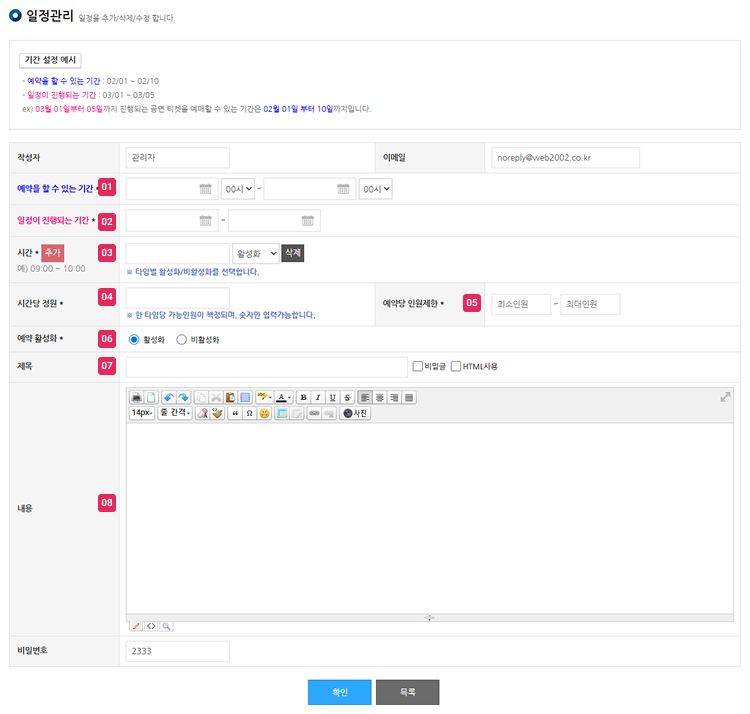The image size is (750, 714).
Task: Click the 확인 confirm button
Action: click(340, 692)
